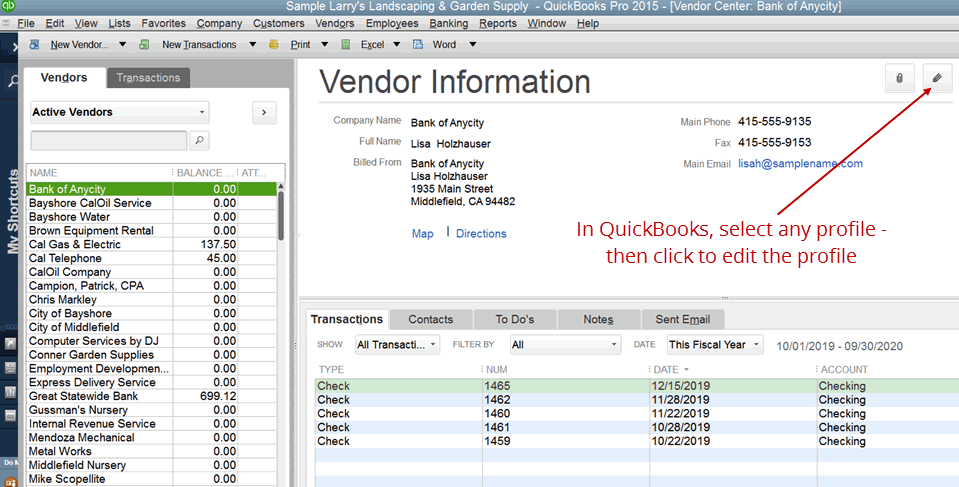Switch to the Contacts tab
959x487 pixels.
click(x=431, y=319)
